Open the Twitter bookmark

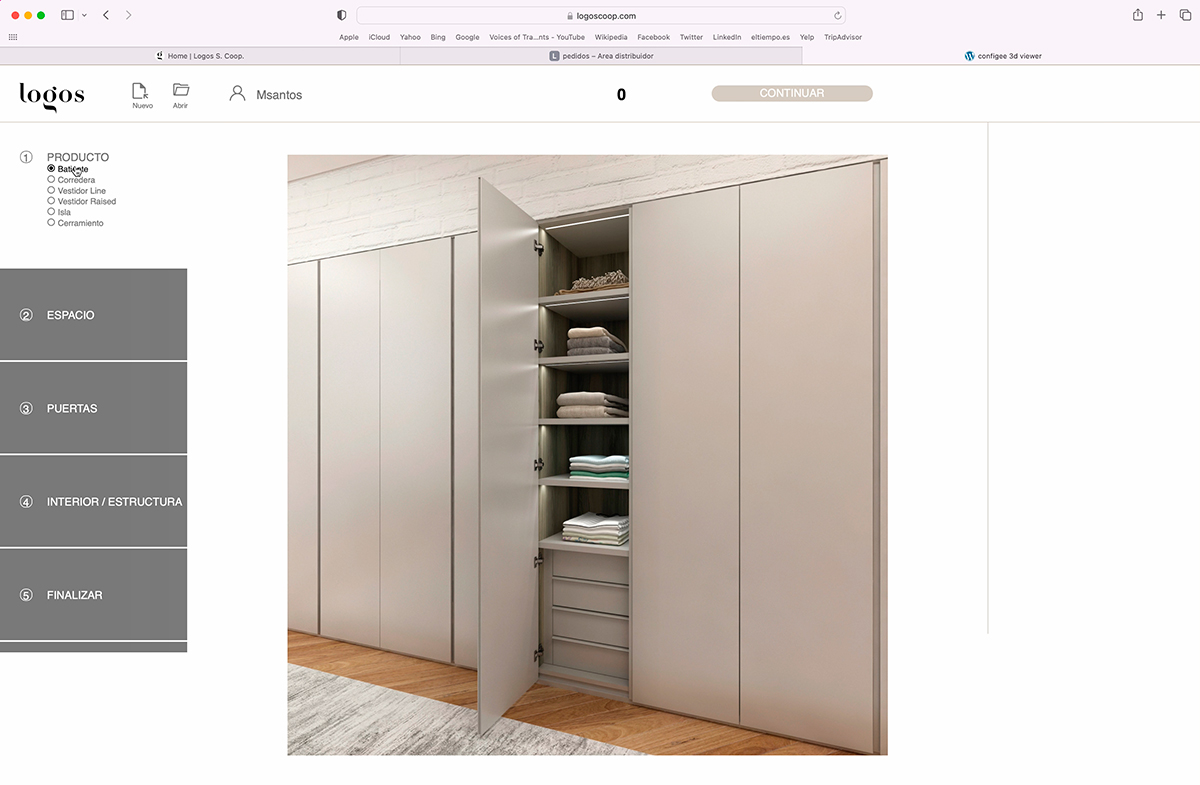pyautogui.click(x=692, y=37)
